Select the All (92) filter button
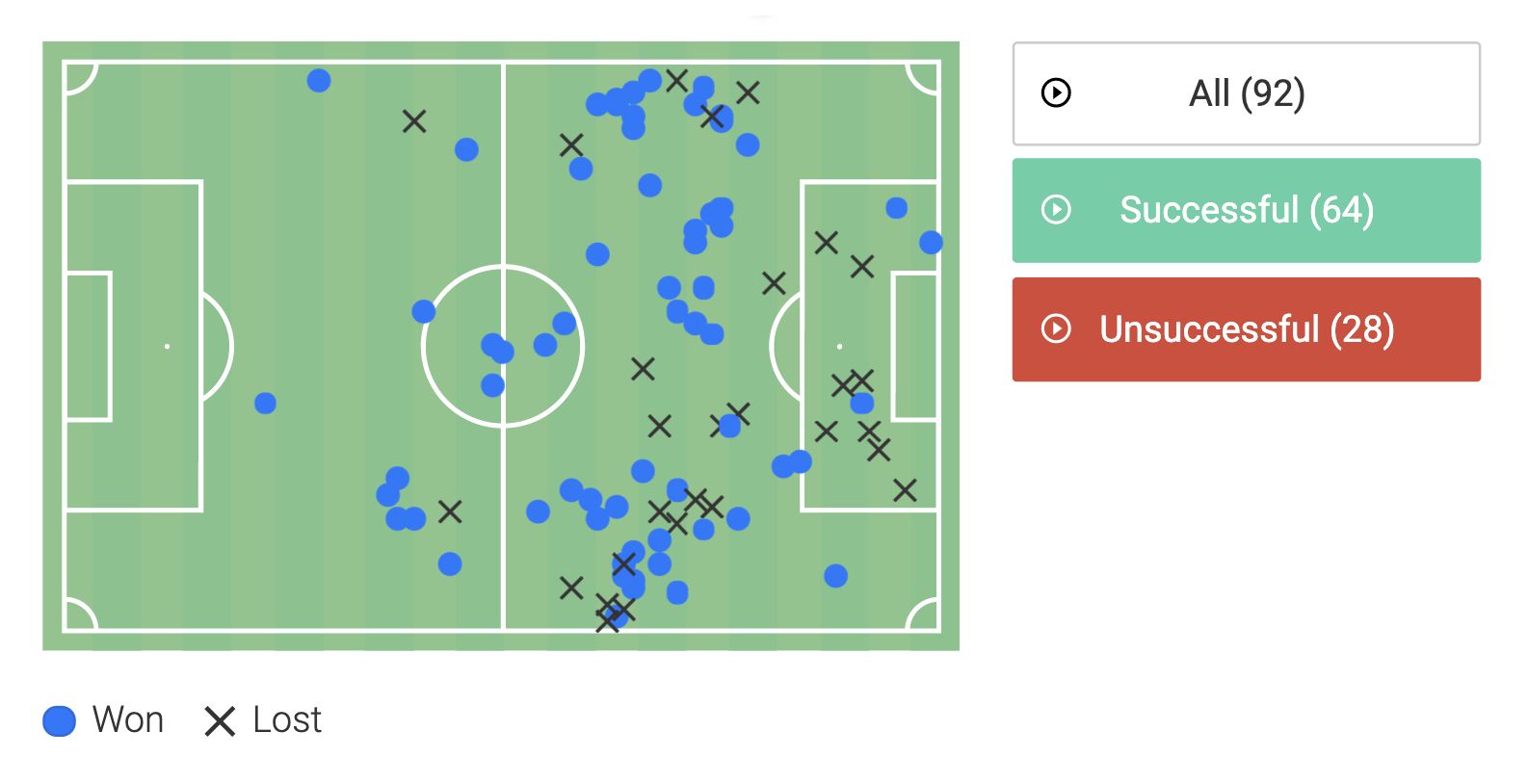Image resolution: width=1528 pixels, height=784 pixels. [x=1246, y=93]
